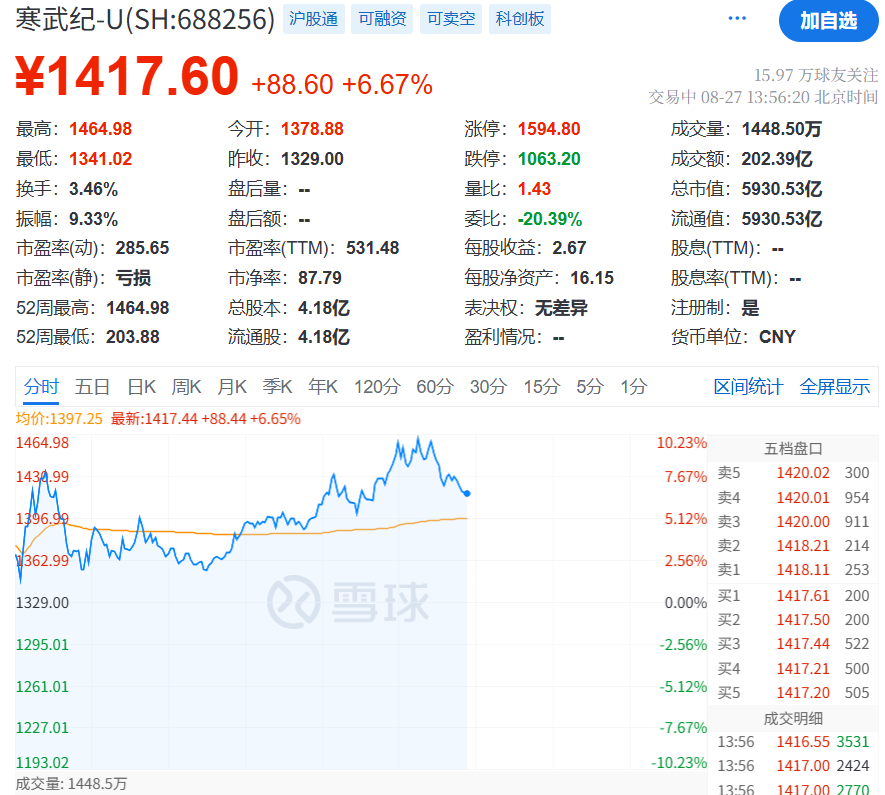
Task: Click the 可融资 tag
Action: pos(382,19)
